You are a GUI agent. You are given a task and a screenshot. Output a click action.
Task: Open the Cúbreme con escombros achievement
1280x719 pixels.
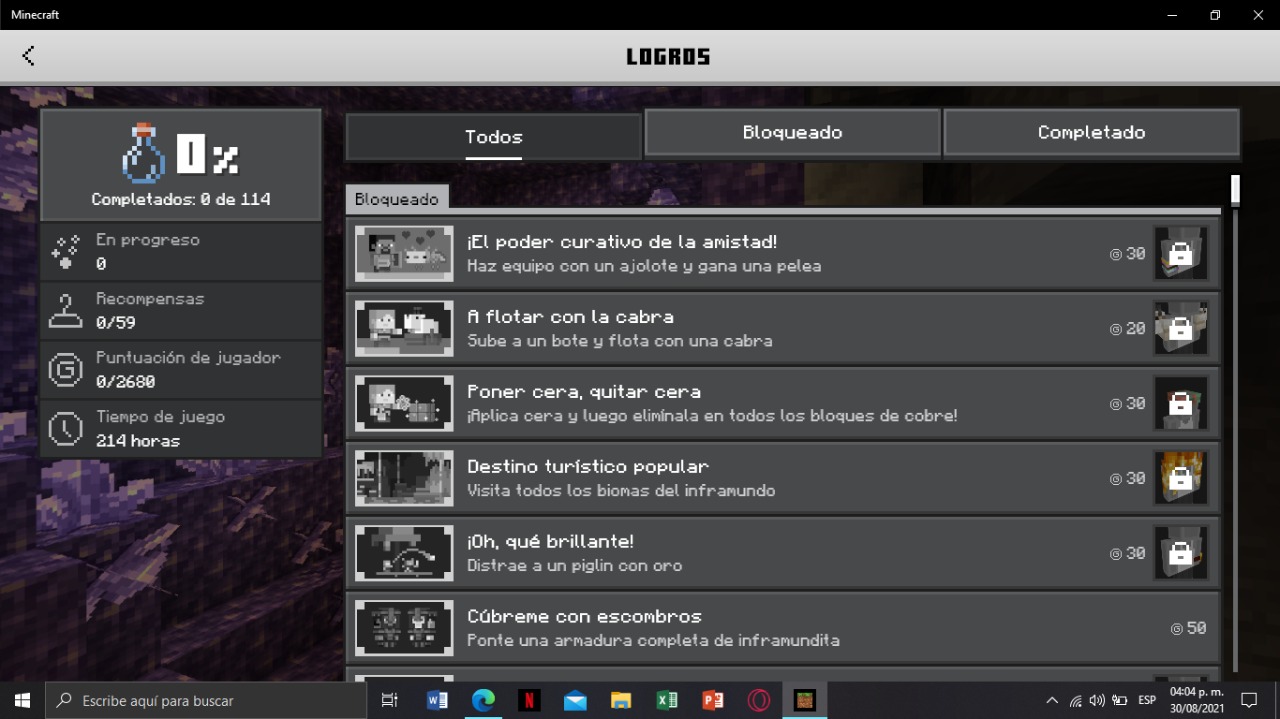(783, 629)
